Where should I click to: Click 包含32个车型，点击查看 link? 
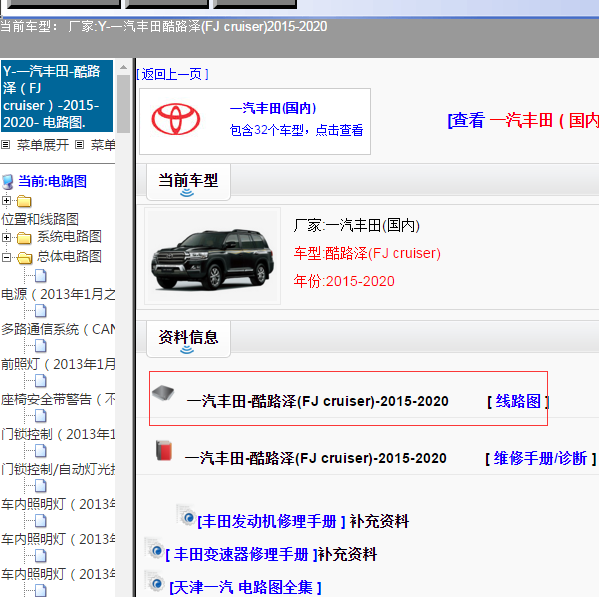(296, 130)
